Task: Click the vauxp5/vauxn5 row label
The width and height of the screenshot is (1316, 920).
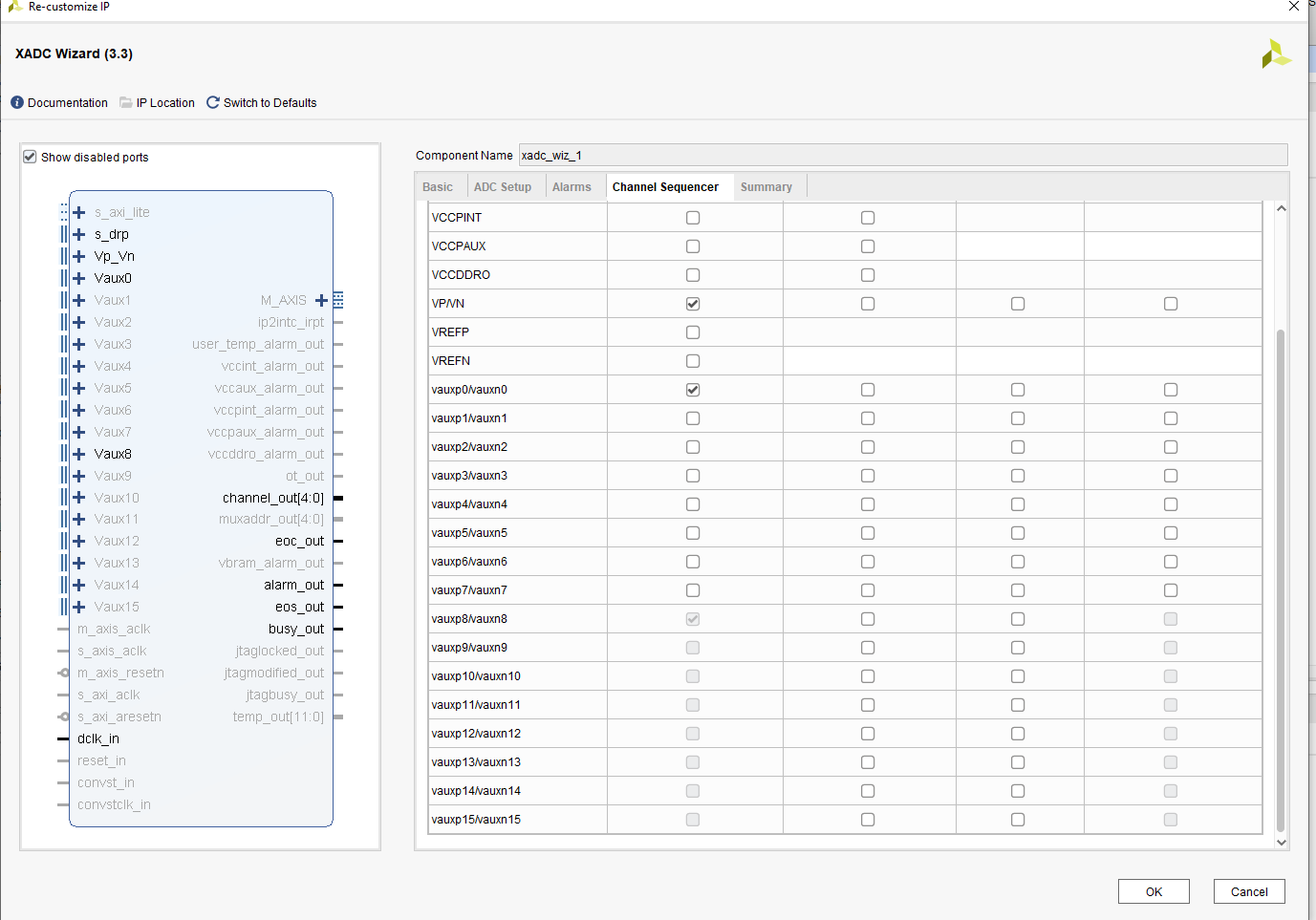Action: pyautogui.click(x=469, y=533)
